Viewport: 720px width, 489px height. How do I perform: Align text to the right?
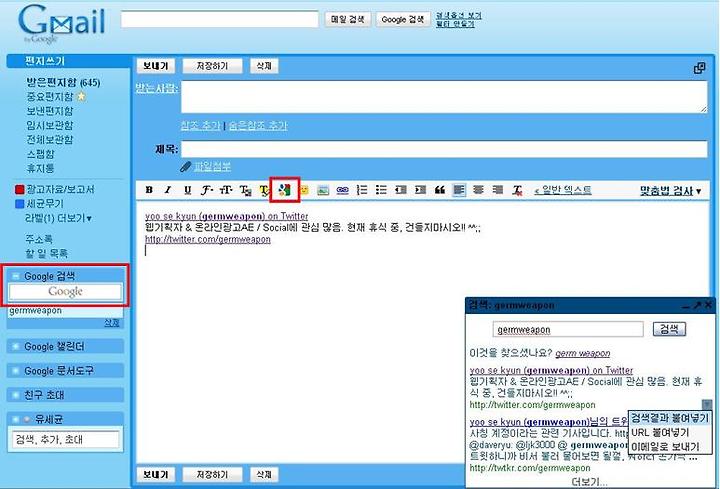(x=498, y=190)
